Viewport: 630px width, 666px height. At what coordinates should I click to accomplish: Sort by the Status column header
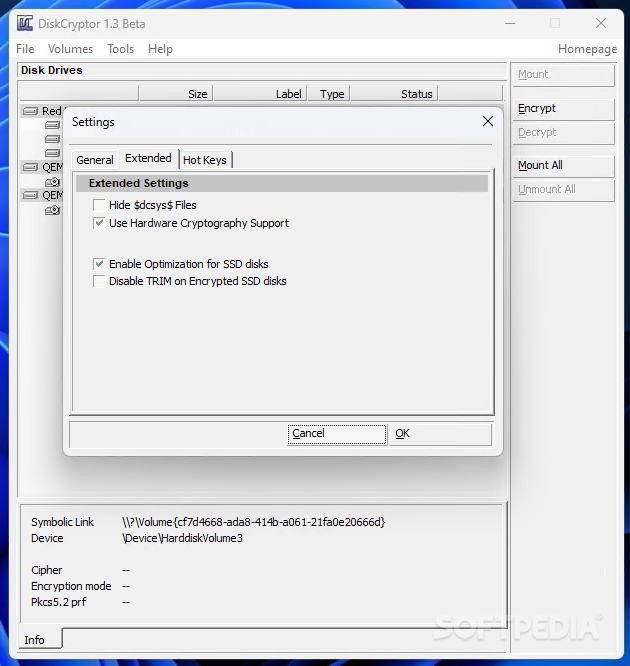tap(394, 93)
